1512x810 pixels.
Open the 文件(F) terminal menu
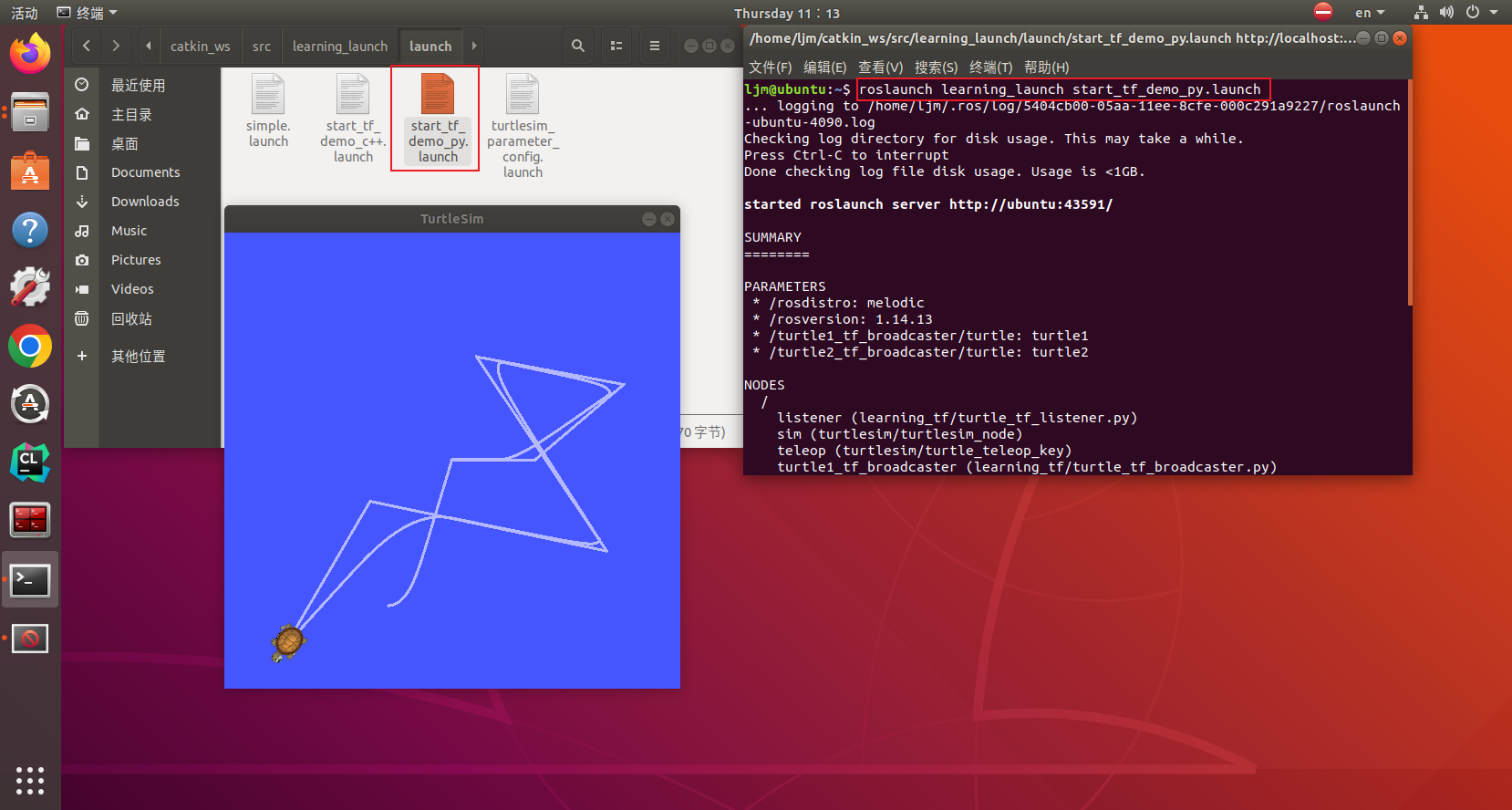(771, 67)
